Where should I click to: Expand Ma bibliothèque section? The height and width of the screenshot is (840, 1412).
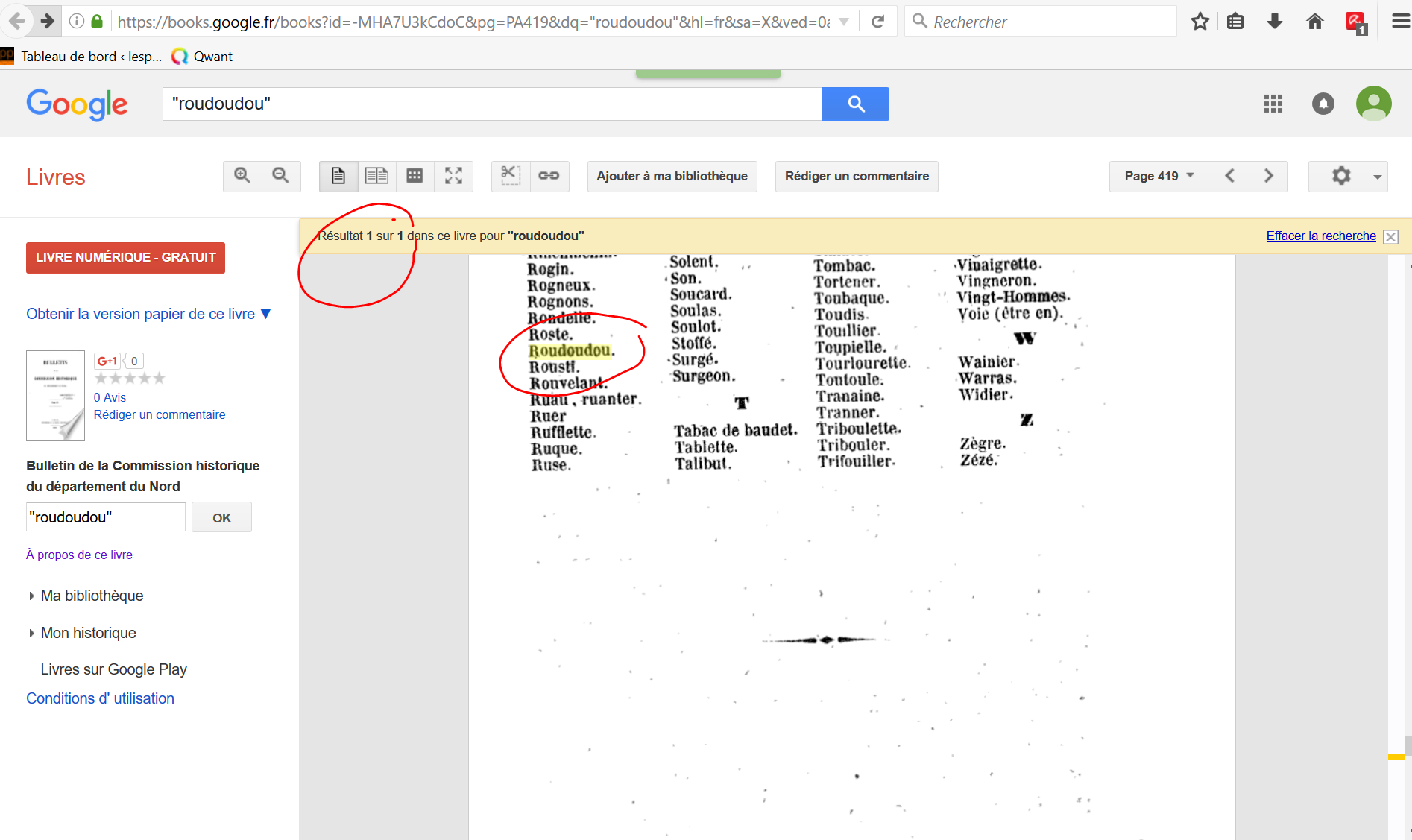click(92, 596)
